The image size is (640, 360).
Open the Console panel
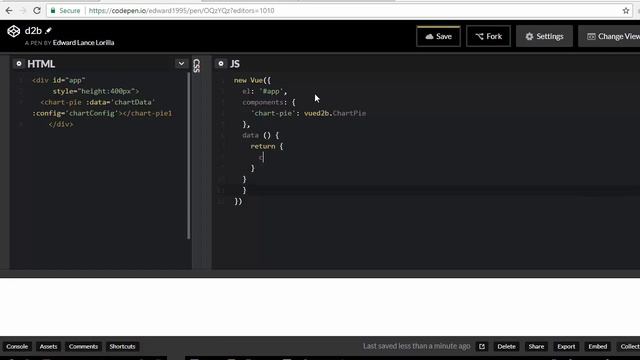point(17,347)
